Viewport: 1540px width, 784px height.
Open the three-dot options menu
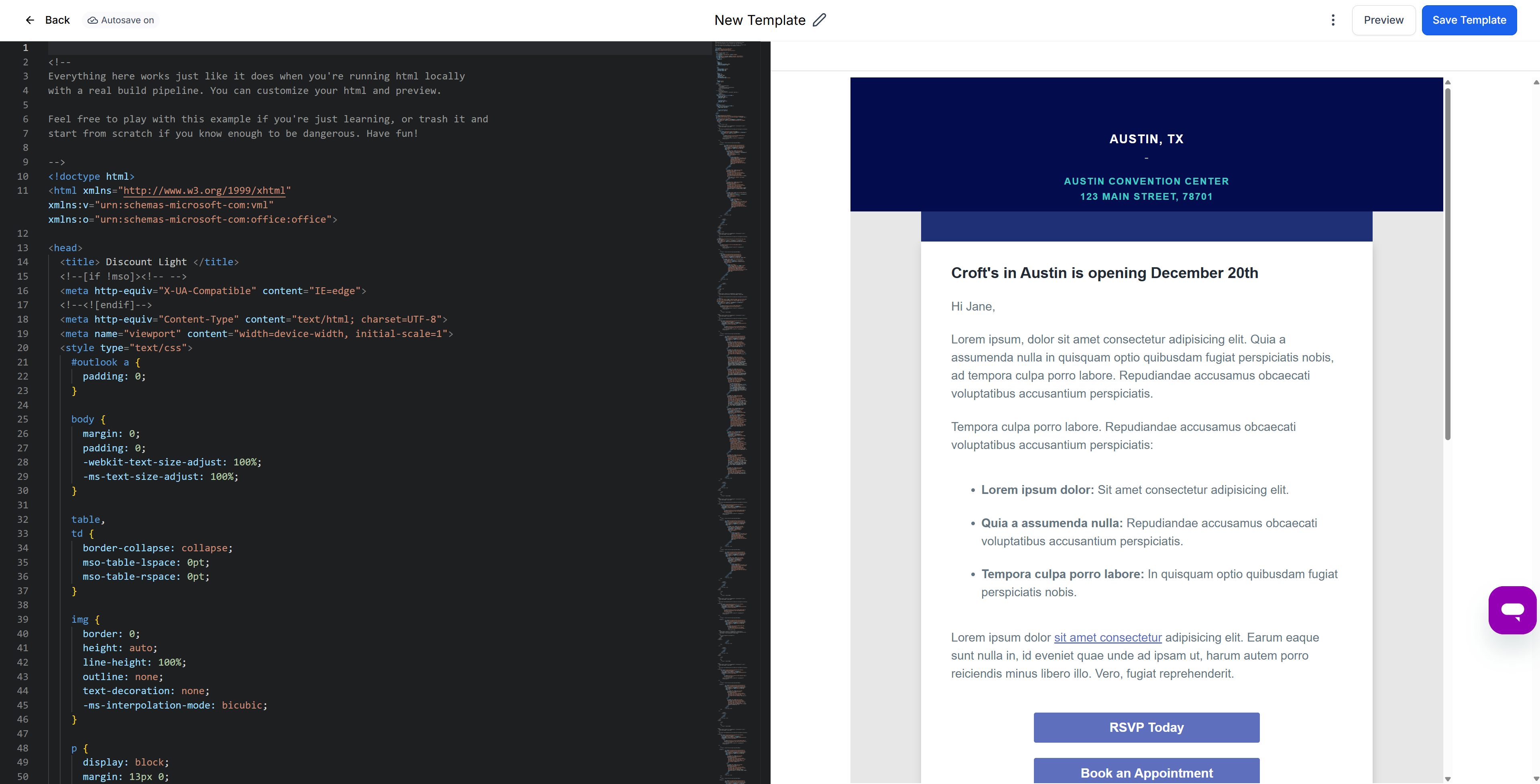(1333, 20)
